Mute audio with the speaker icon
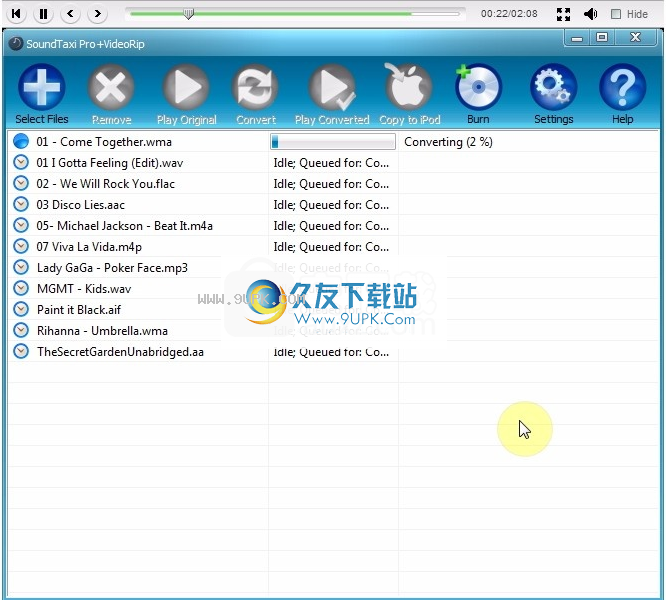The image size is (668, 604). pyautogui.click(x=590, y=14)
